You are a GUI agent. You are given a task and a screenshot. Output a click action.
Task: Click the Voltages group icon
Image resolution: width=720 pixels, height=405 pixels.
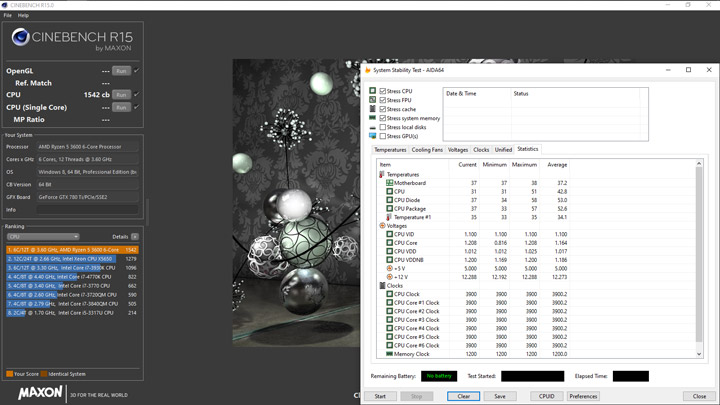click(x=382, y=226)
